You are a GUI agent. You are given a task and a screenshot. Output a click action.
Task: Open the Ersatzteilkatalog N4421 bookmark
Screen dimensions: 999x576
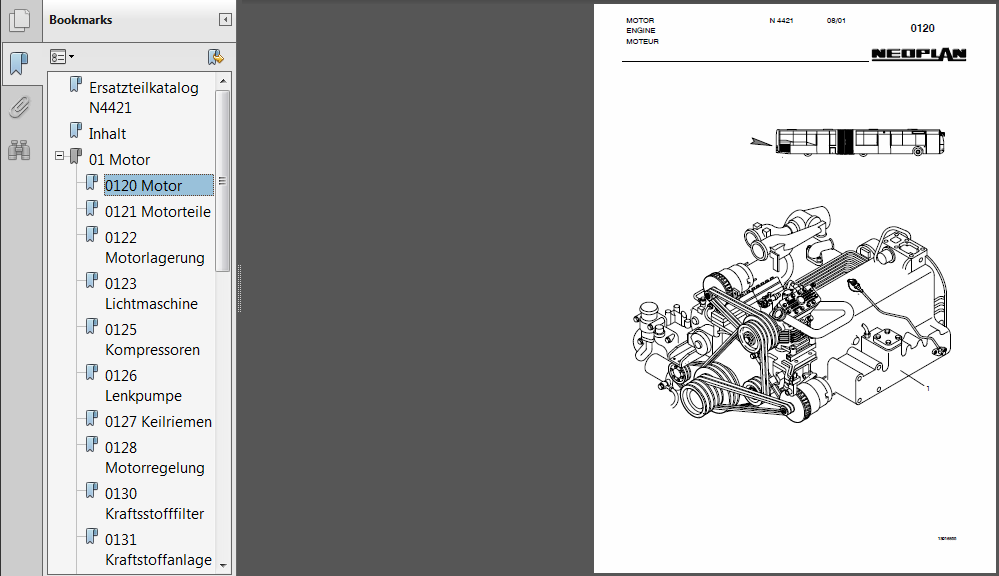(x=143, y=97)
